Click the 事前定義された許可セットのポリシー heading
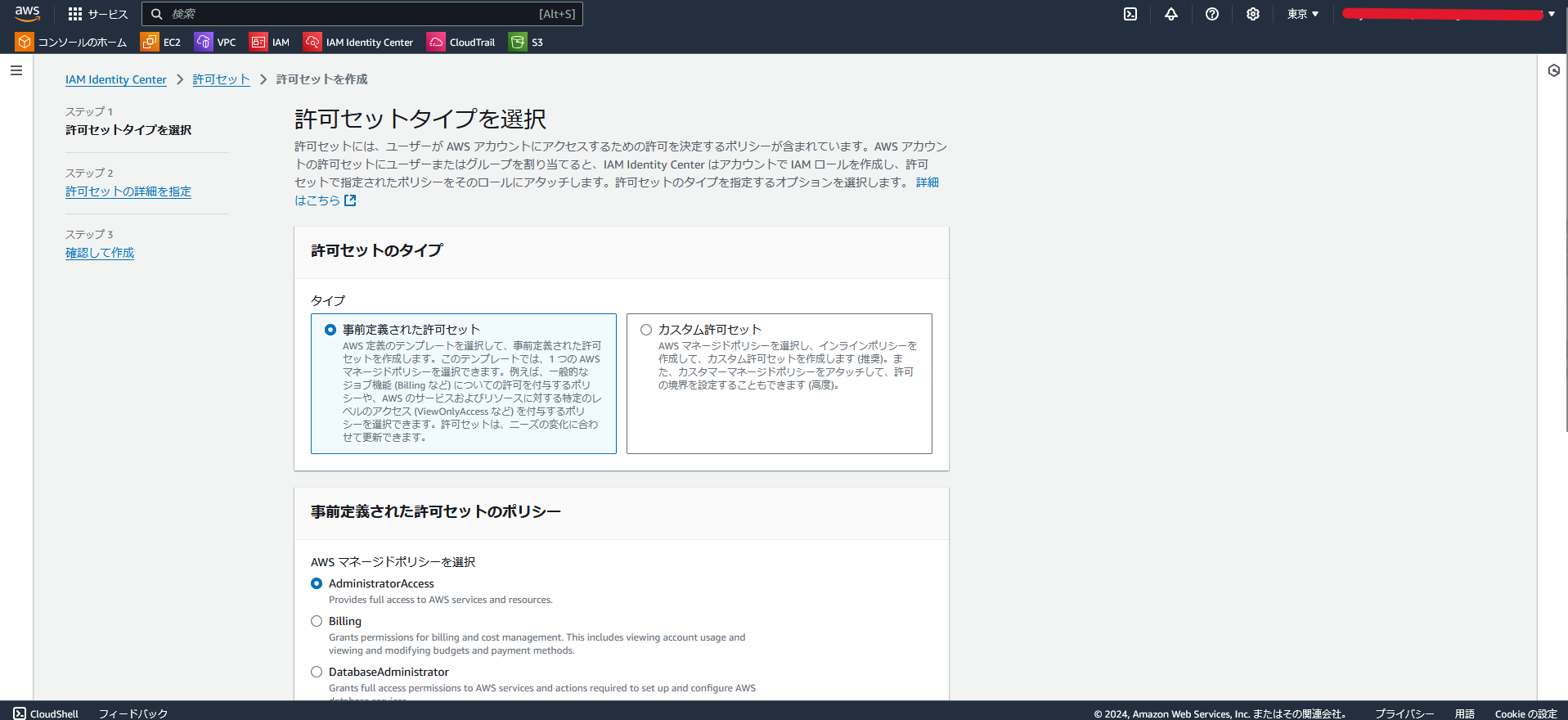The width and height of the screenshot is (1568, 720). 436,511
